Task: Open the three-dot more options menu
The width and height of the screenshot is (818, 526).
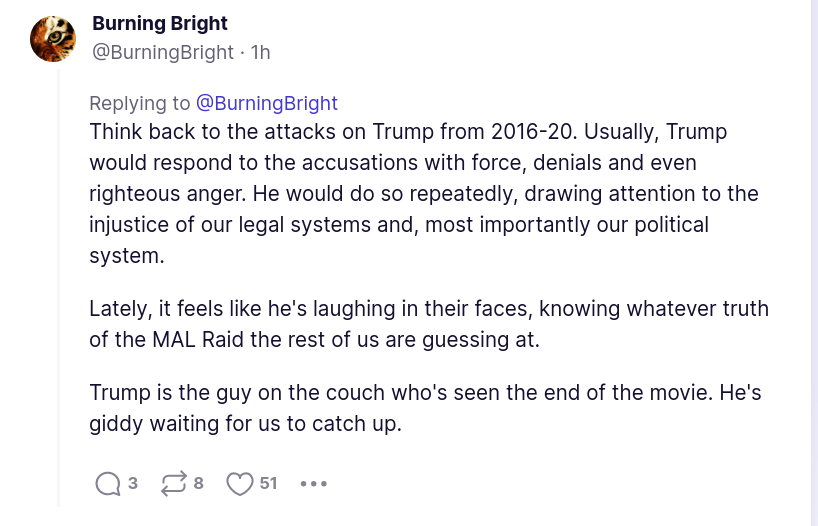Action: pos(313,484)
